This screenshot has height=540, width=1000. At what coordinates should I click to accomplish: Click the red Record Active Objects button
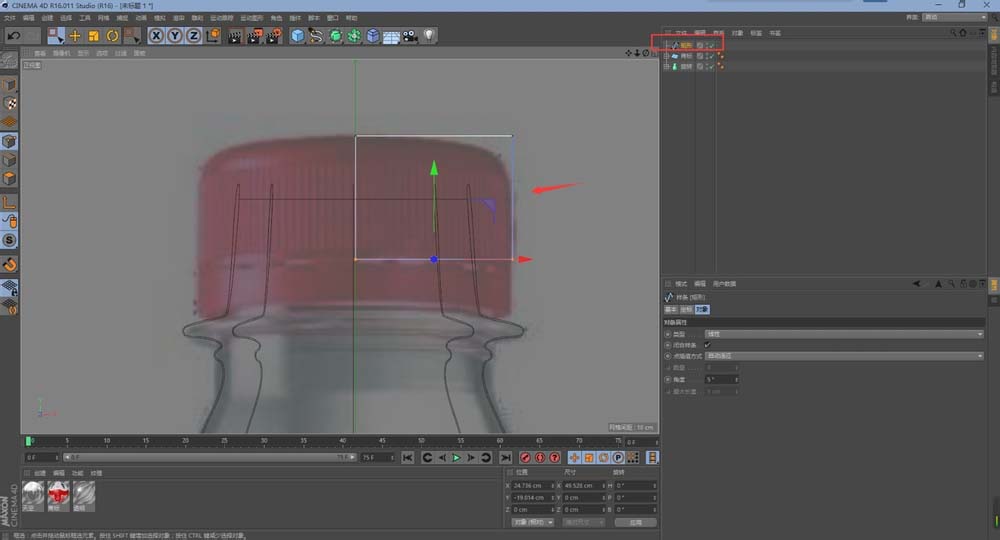(525, 458)
